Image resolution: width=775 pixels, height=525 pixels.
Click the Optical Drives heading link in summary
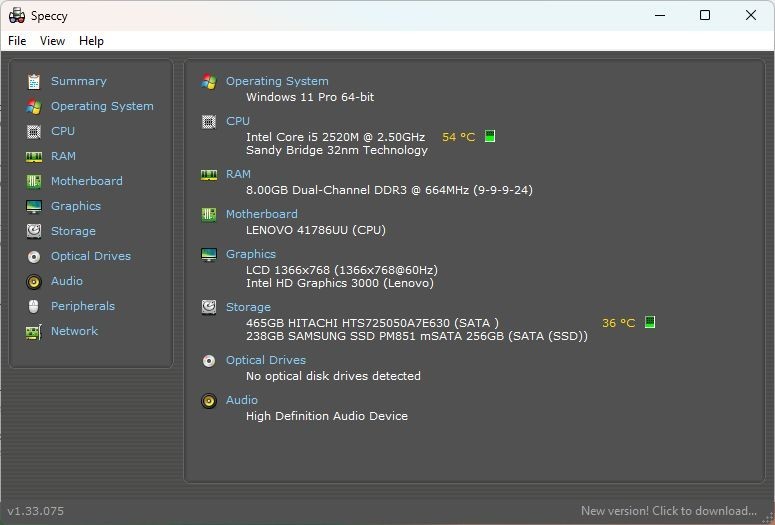[x=265, y=360]
